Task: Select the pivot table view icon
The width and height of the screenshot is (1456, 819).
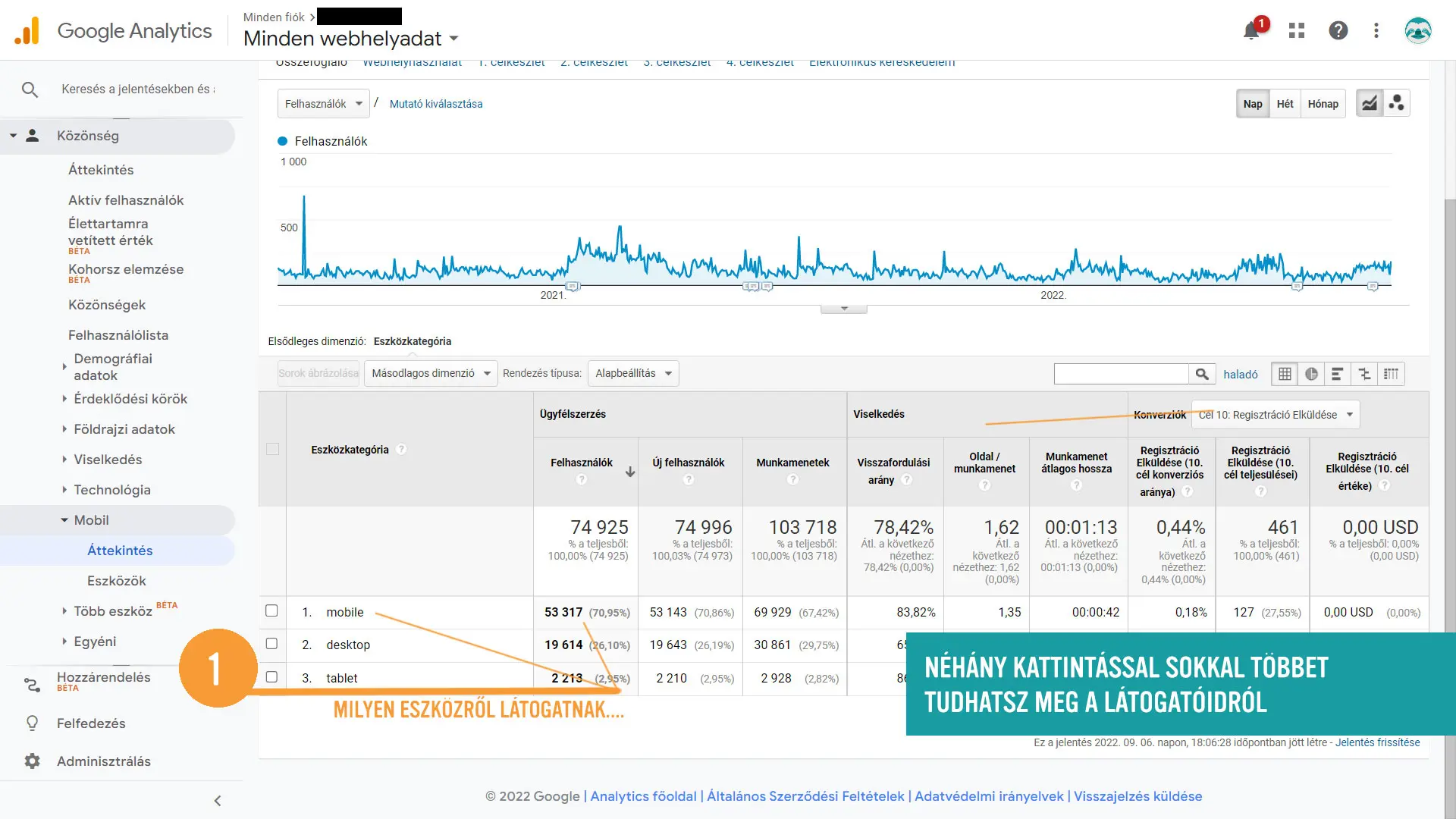Action: click(1391, 374)
